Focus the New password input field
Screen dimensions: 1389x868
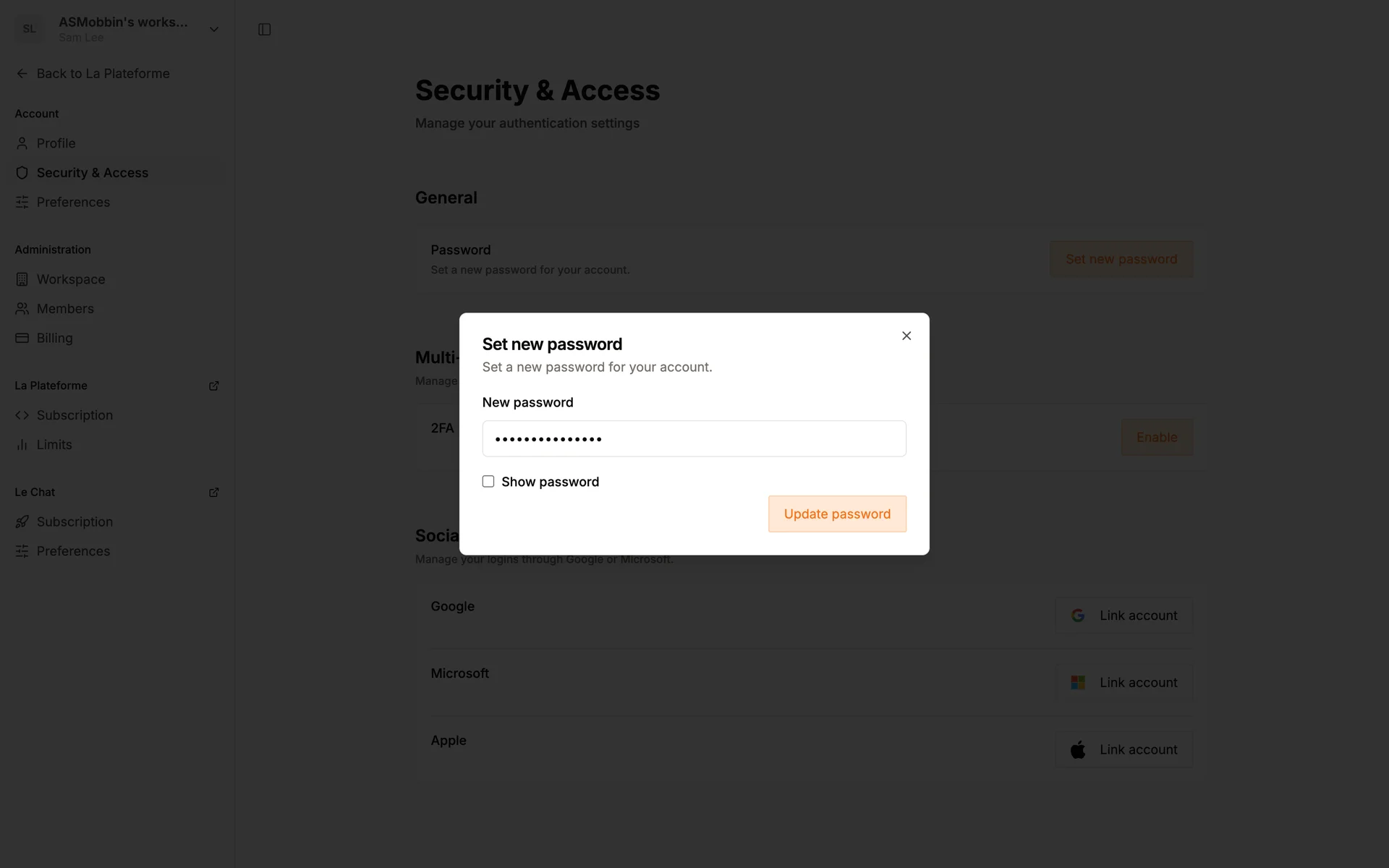pos(694,439)
